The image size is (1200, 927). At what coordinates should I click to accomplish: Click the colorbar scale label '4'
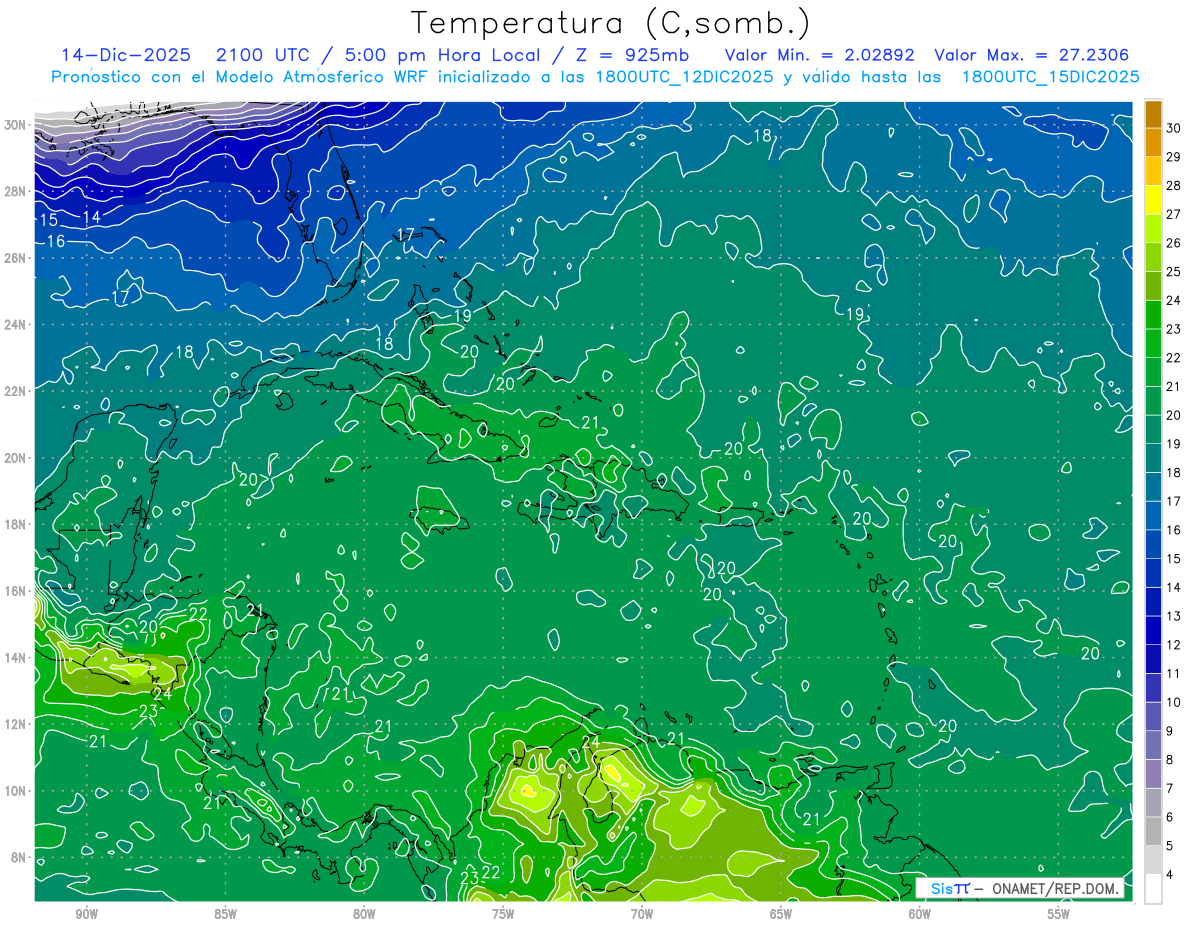click(x=1170, y=875)
